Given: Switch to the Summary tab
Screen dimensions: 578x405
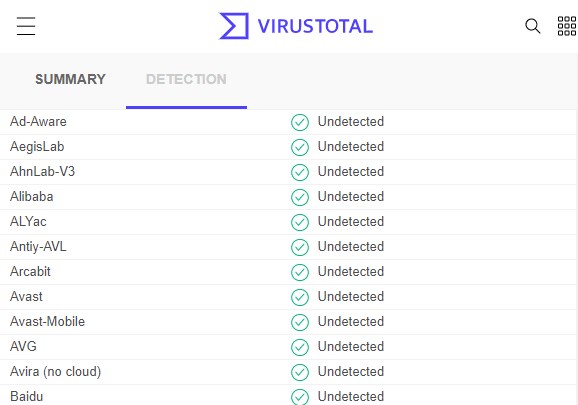Looking at the screenshot, I should [x=70, y=79].
